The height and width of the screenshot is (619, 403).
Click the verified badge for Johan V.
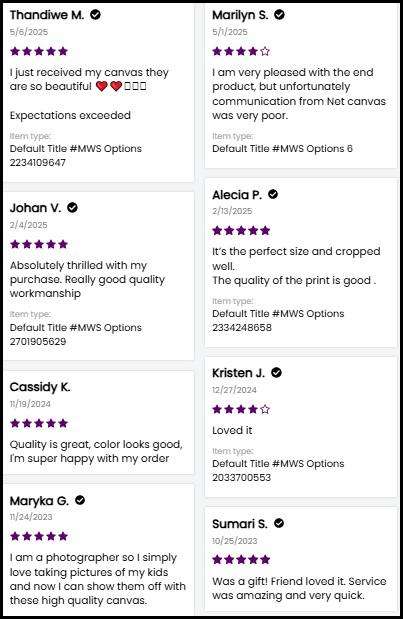(72, 207)
